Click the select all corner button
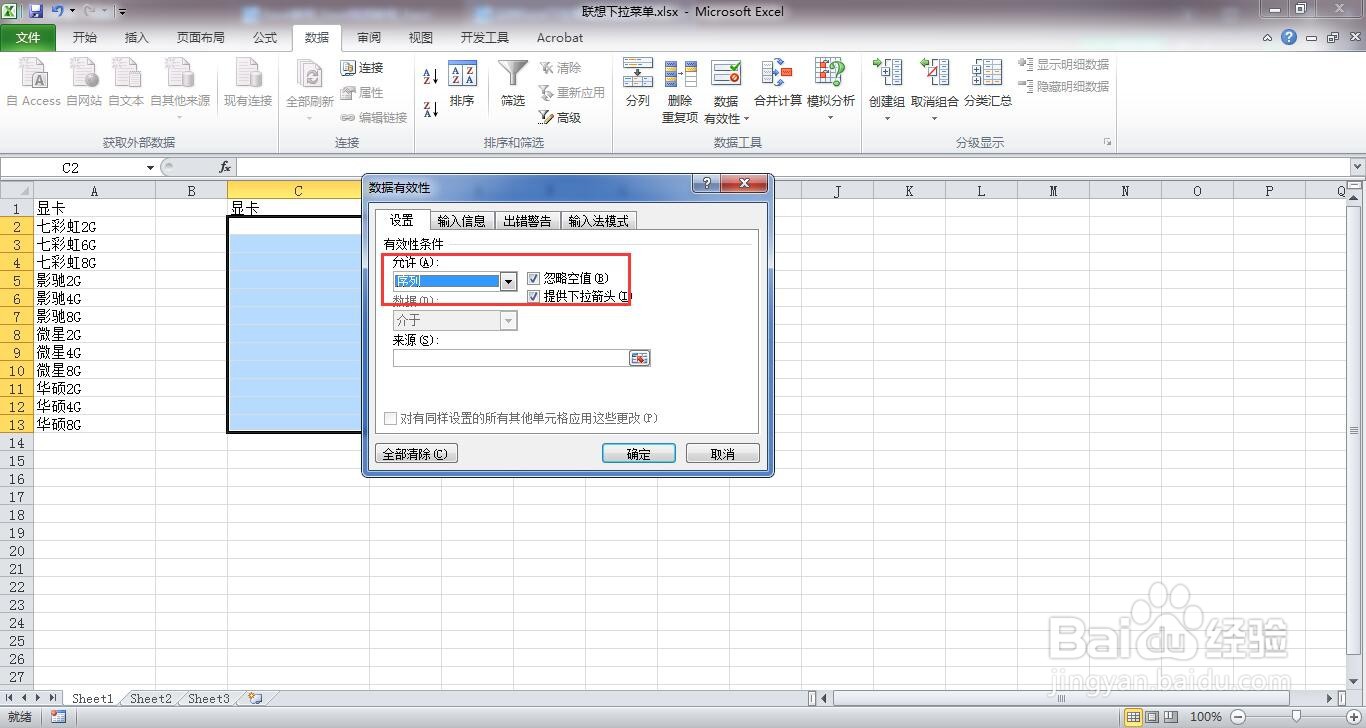 (x=16, y=191)
